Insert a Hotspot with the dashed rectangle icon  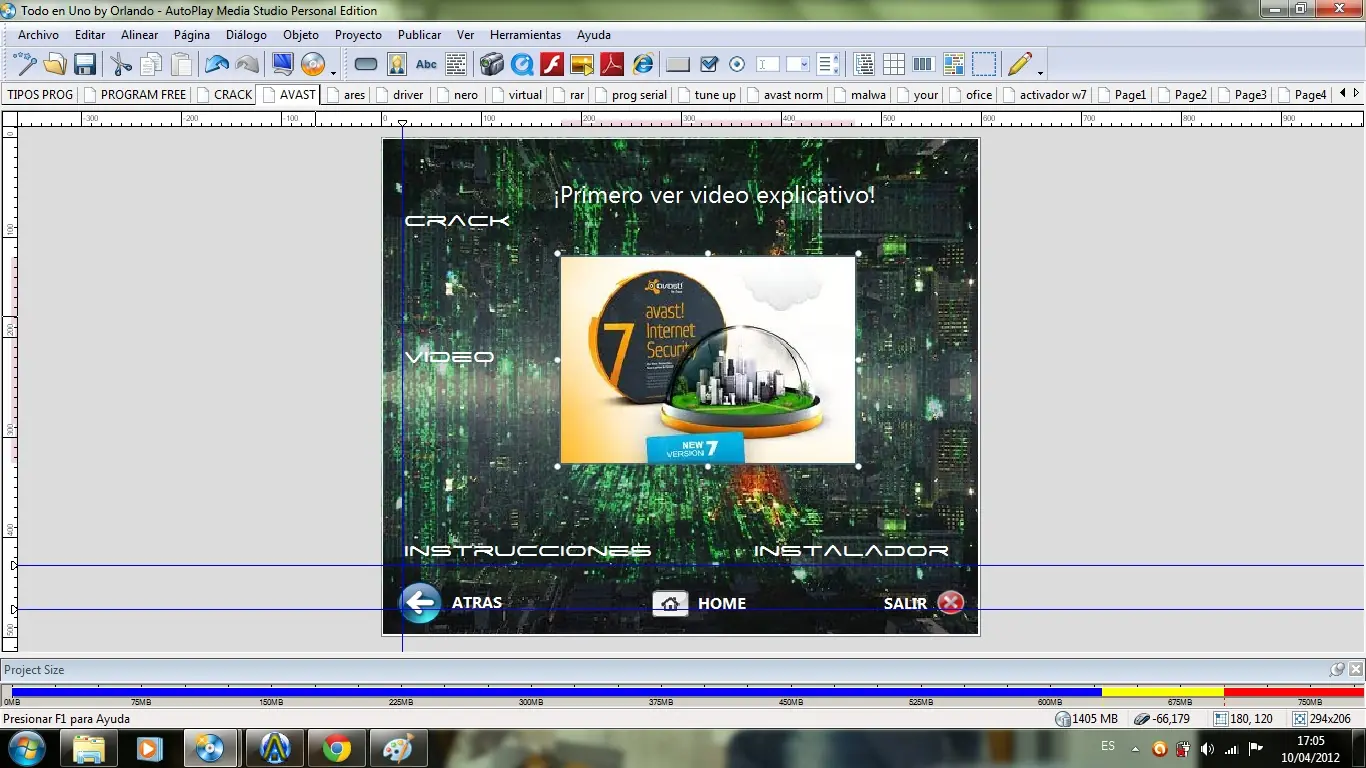(984, 65)
